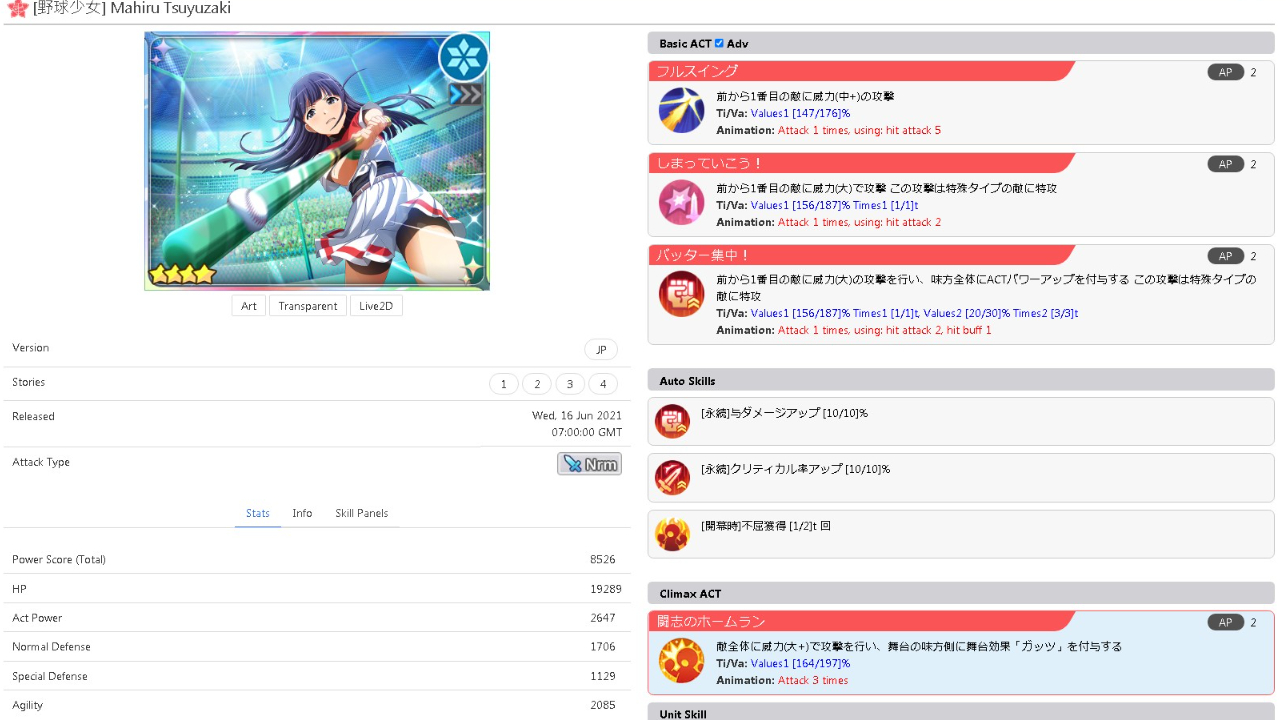1286x720 pixels.
Task: Click the 与ダメージアップ auto skill icon
Action: pos(672,422)
